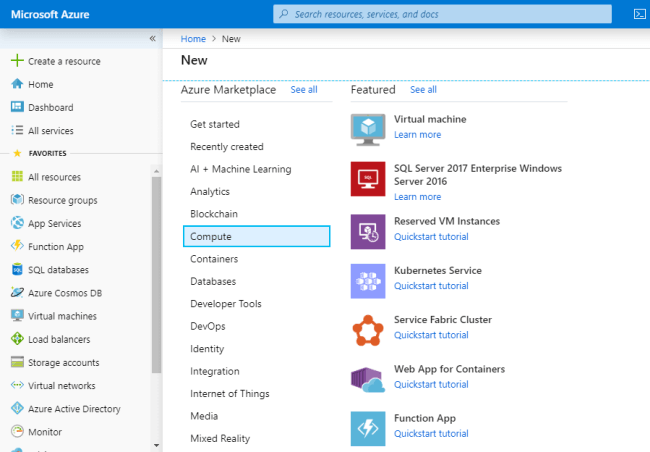Click the Monitor gauge icon
This screenshot has width=650, height=452.
pyautogui.click(x=17, y=431)
